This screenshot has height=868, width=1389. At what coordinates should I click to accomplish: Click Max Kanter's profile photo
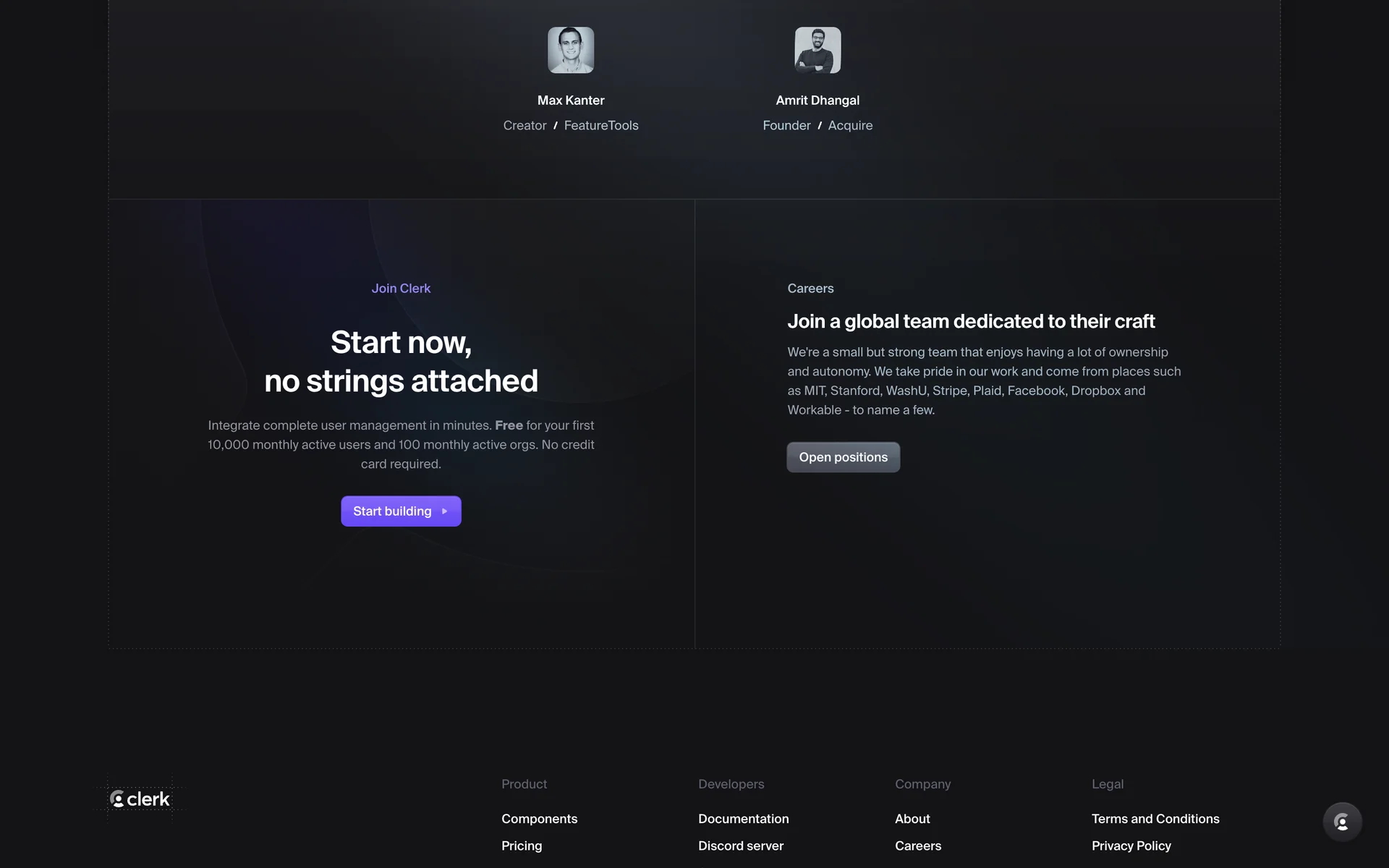571,50
